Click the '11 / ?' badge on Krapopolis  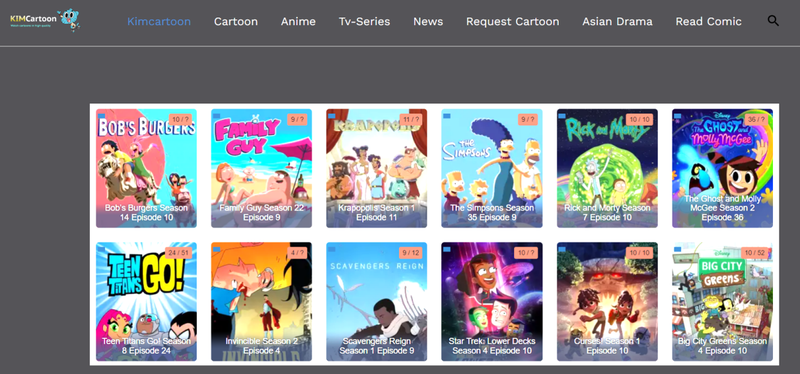click(x=411, y=119)
